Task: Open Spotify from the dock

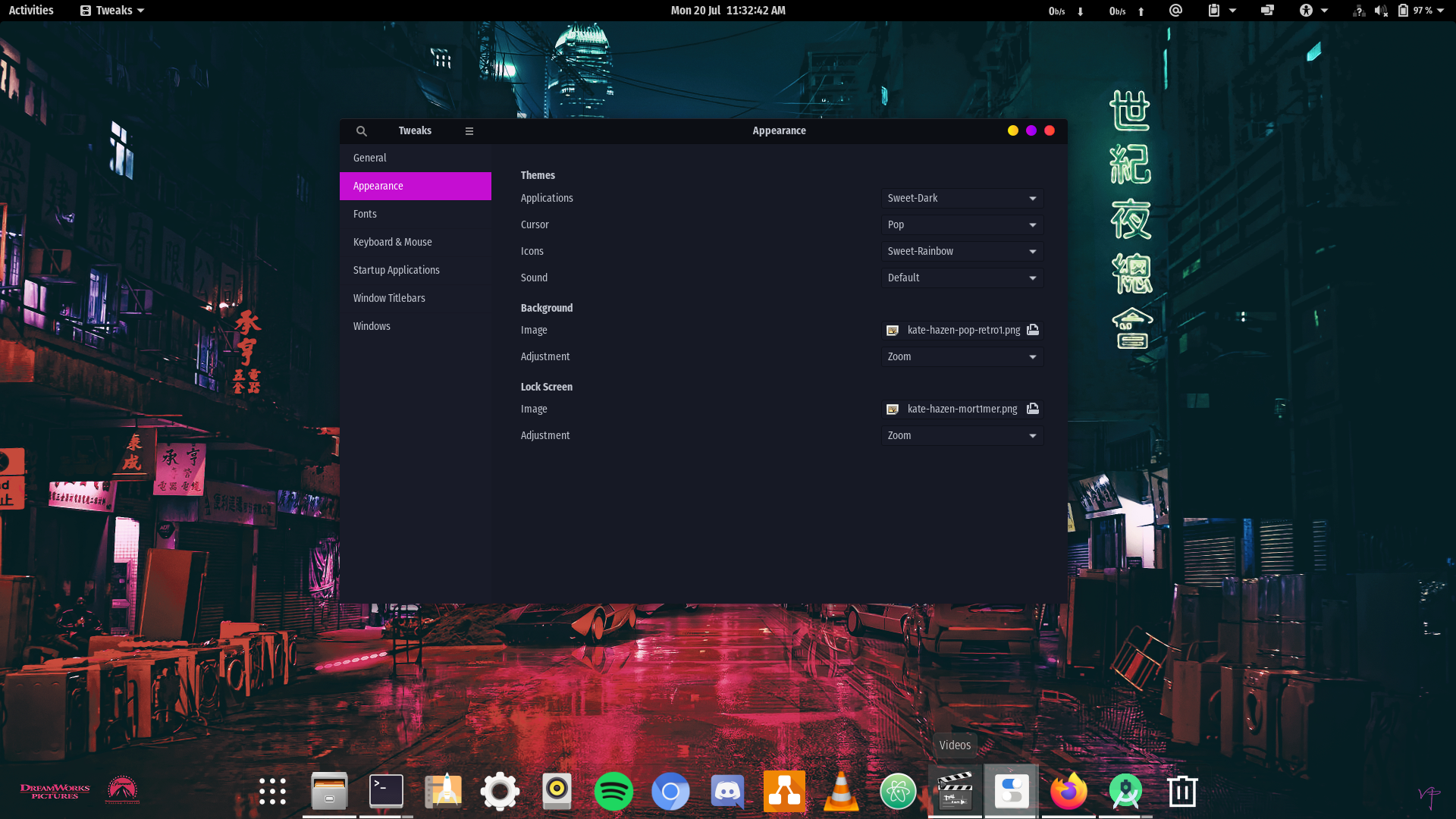Action: point(613,792)
